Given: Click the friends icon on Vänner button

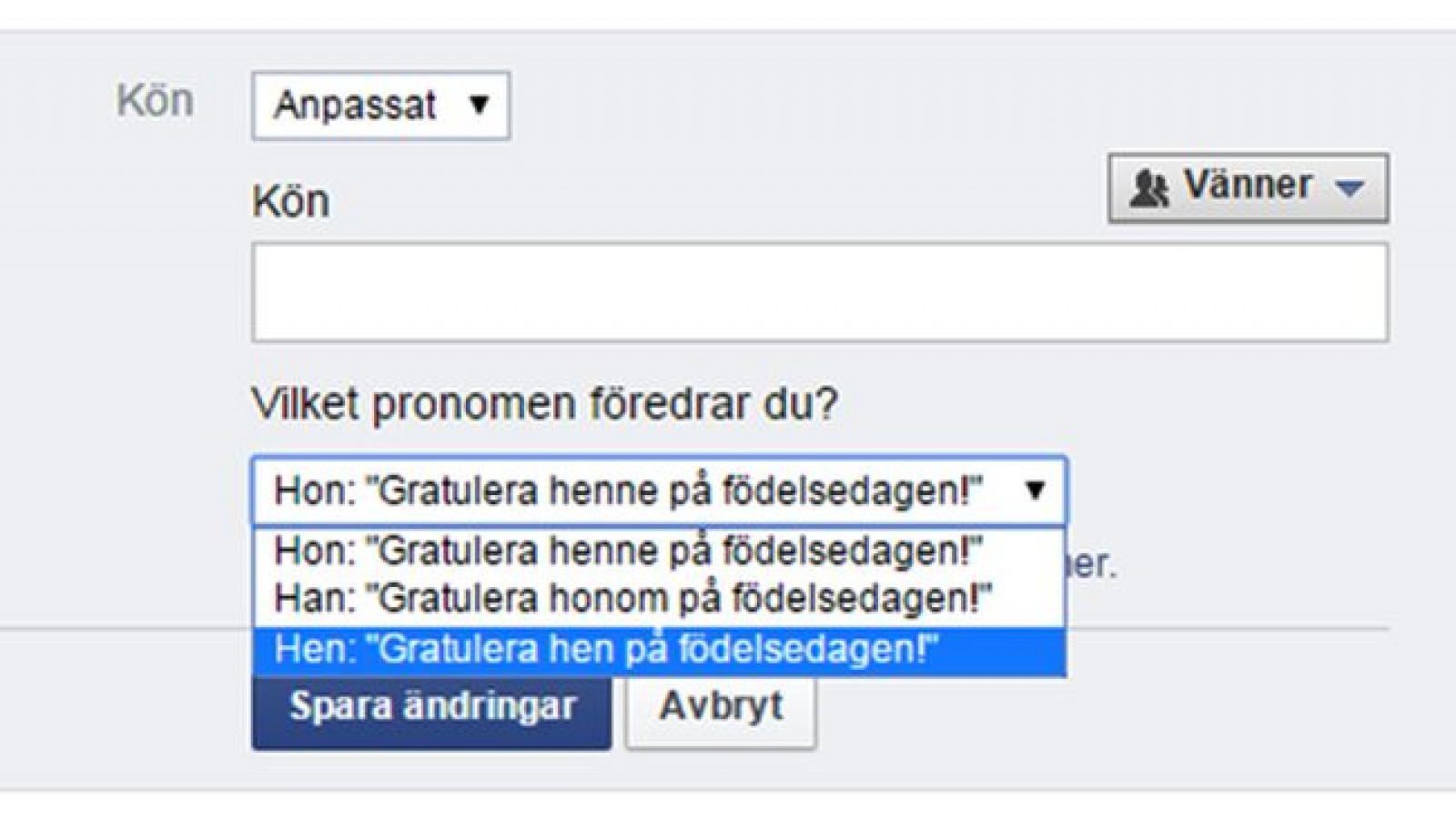Looking at the screenshot, I should [1149, 188].
